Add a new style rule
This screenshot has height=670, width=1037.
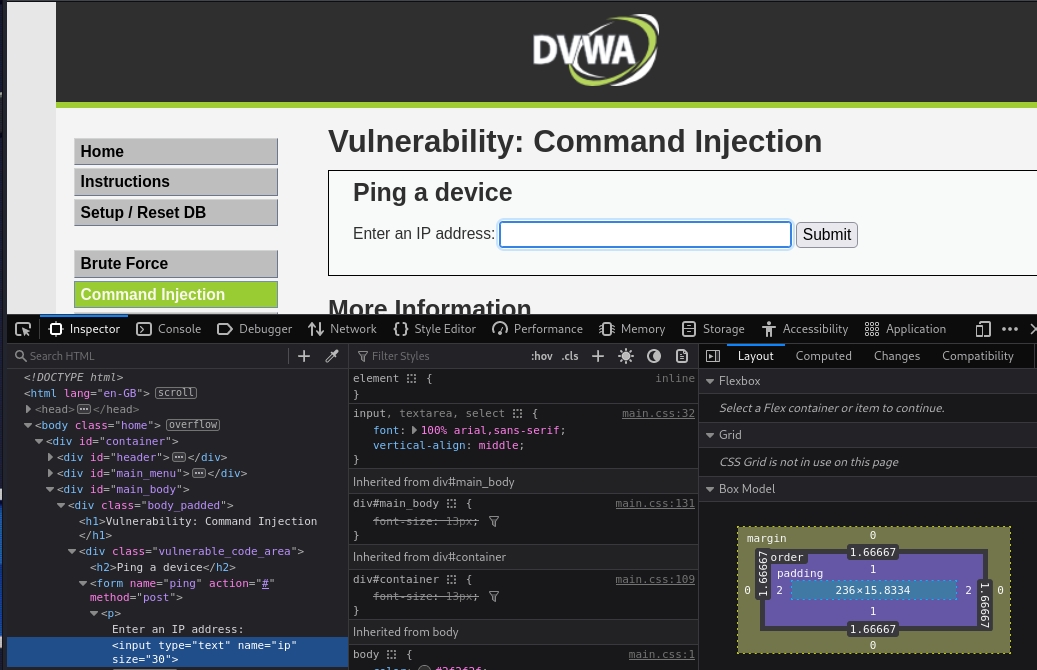[x=598, y=356]
